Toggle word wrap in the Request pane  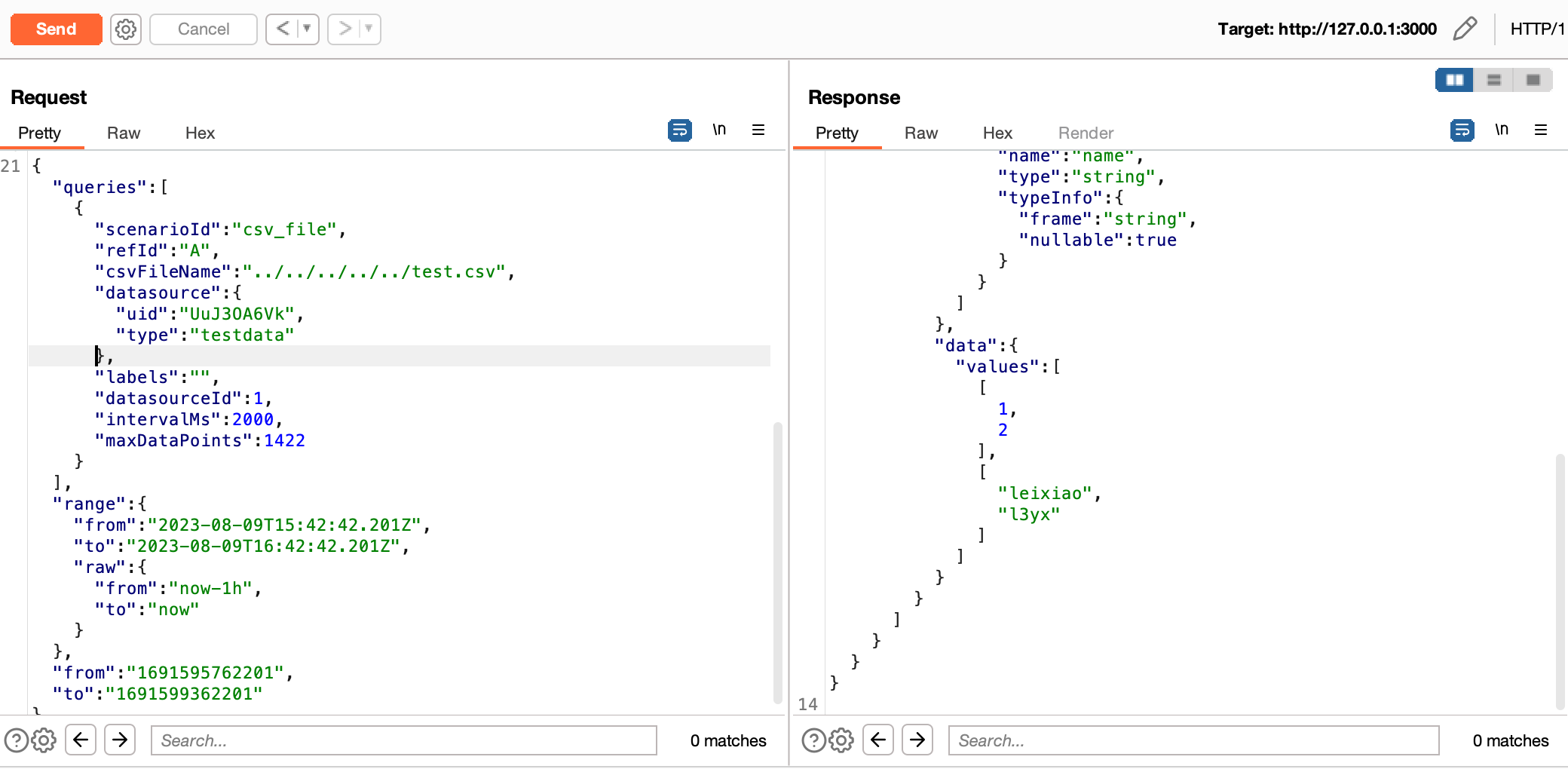(x=679, y=130)
